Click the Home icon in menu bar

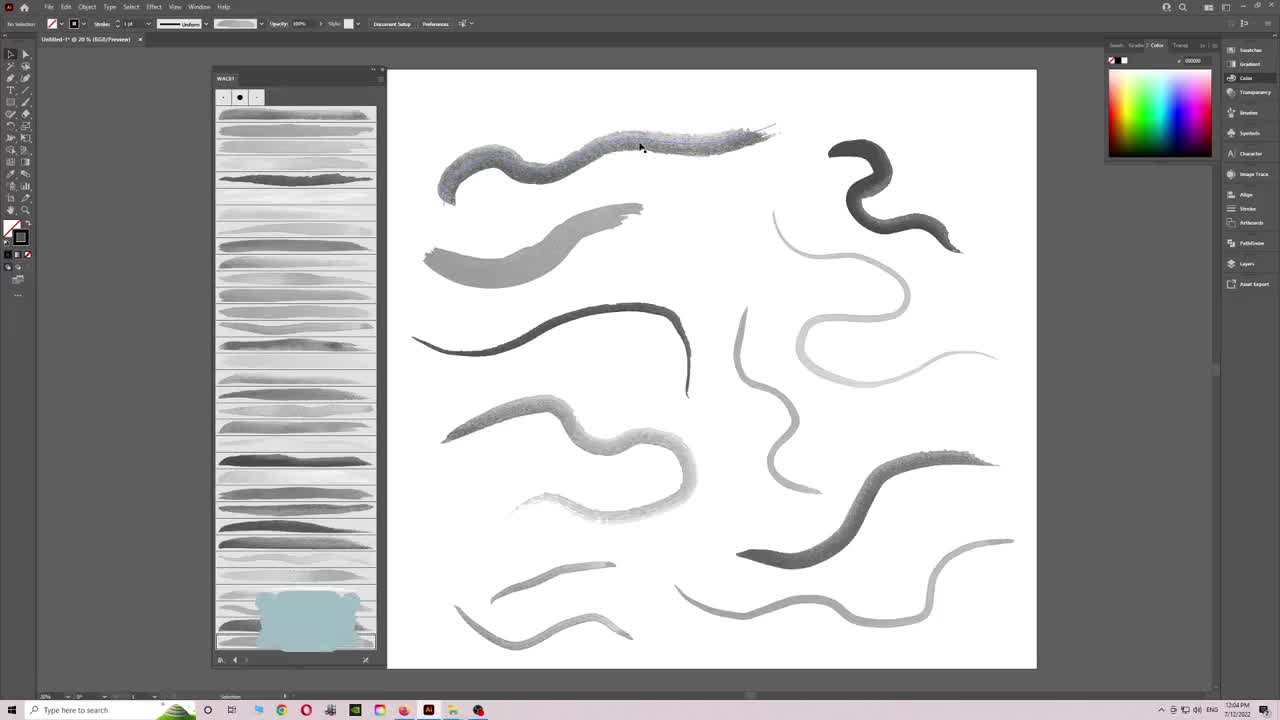(25, 7)
